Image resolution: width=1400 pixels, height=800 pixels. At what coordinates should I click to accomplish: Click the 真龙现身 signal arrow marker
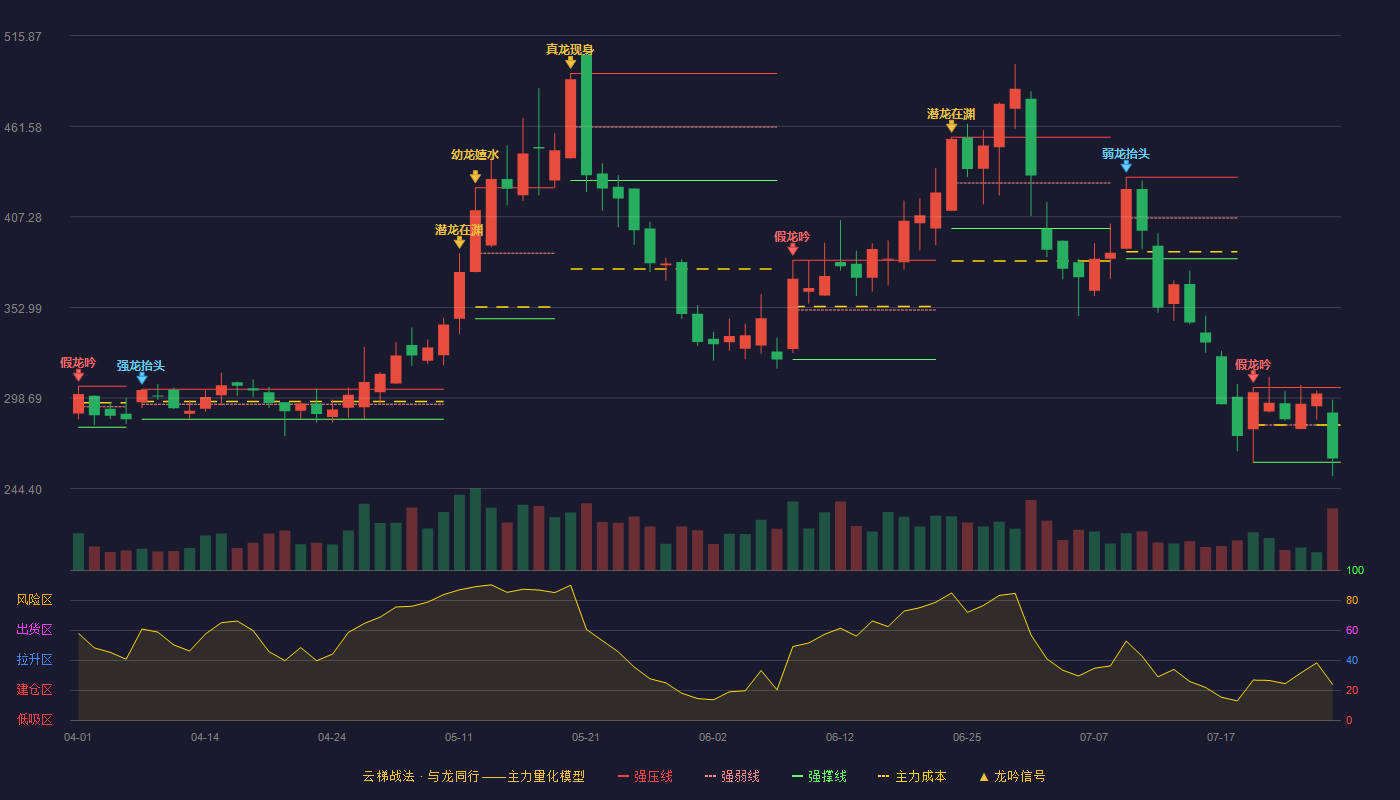[x=570, y=63]
